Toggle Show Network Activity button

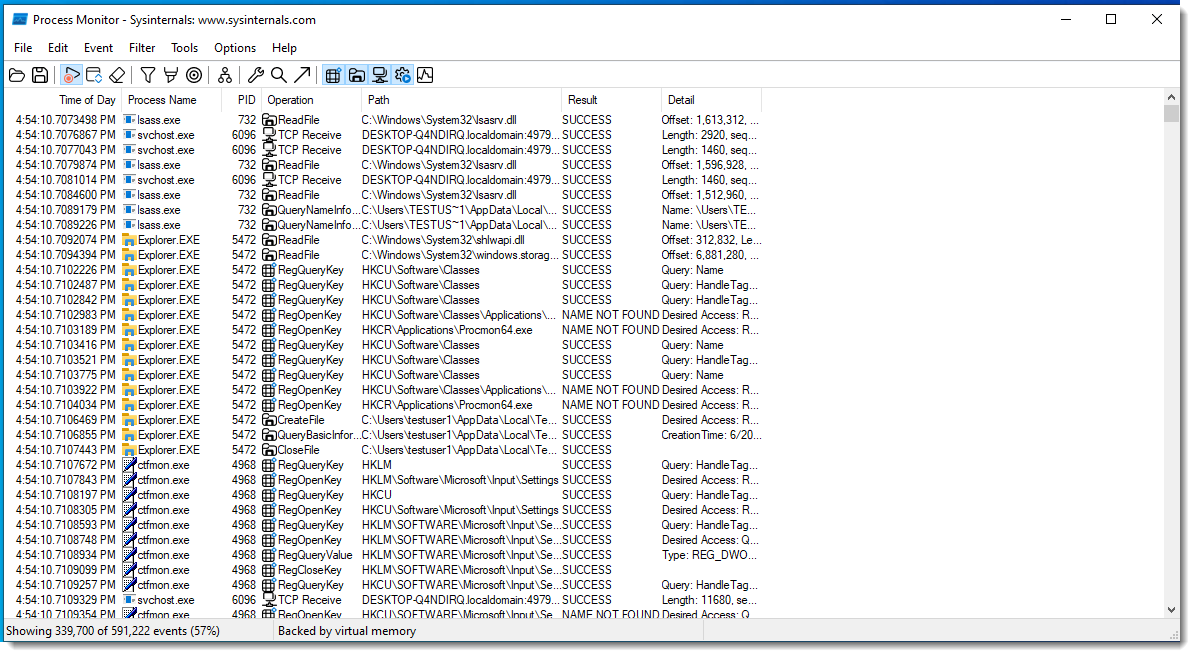tap(380, 75)
